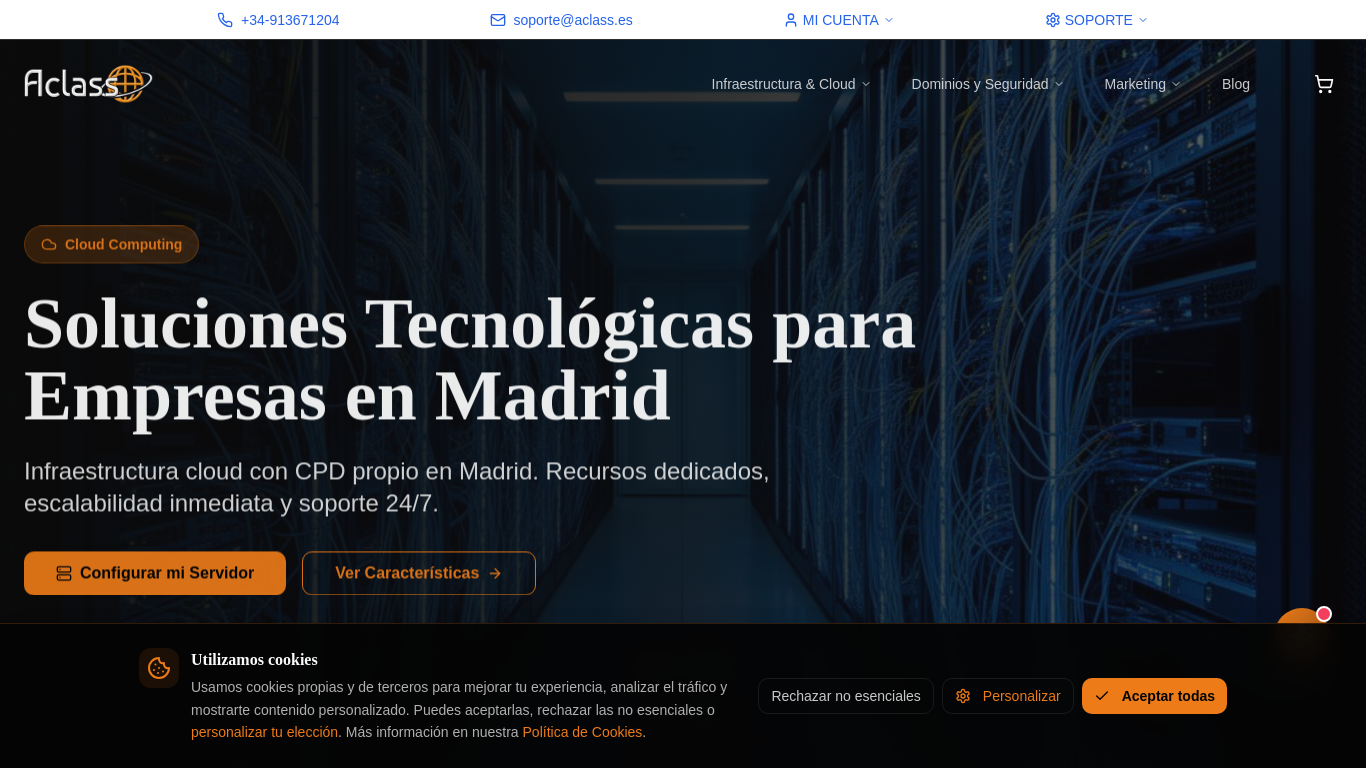Open personalizar tu elección link

pos(264,732)
